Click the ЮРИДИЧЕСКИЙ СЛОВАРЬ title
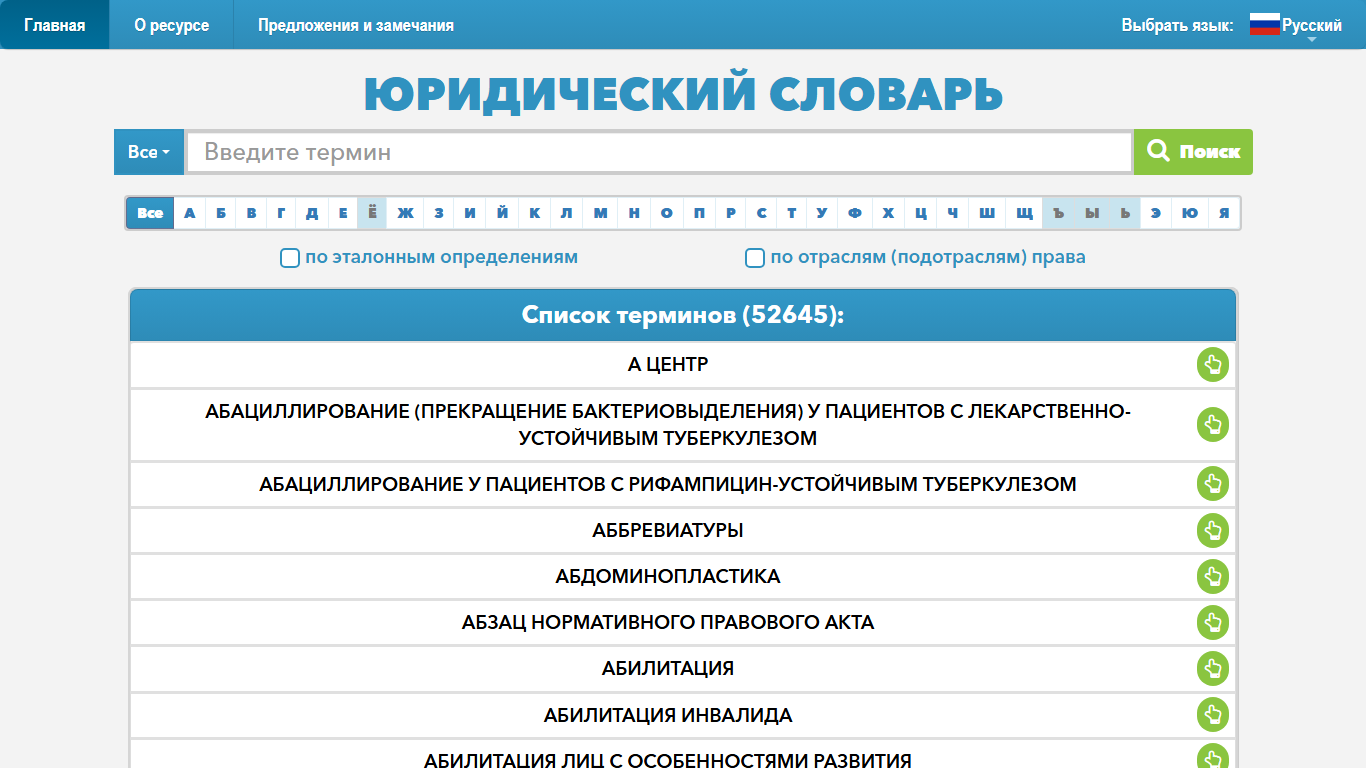 [683, 94]
